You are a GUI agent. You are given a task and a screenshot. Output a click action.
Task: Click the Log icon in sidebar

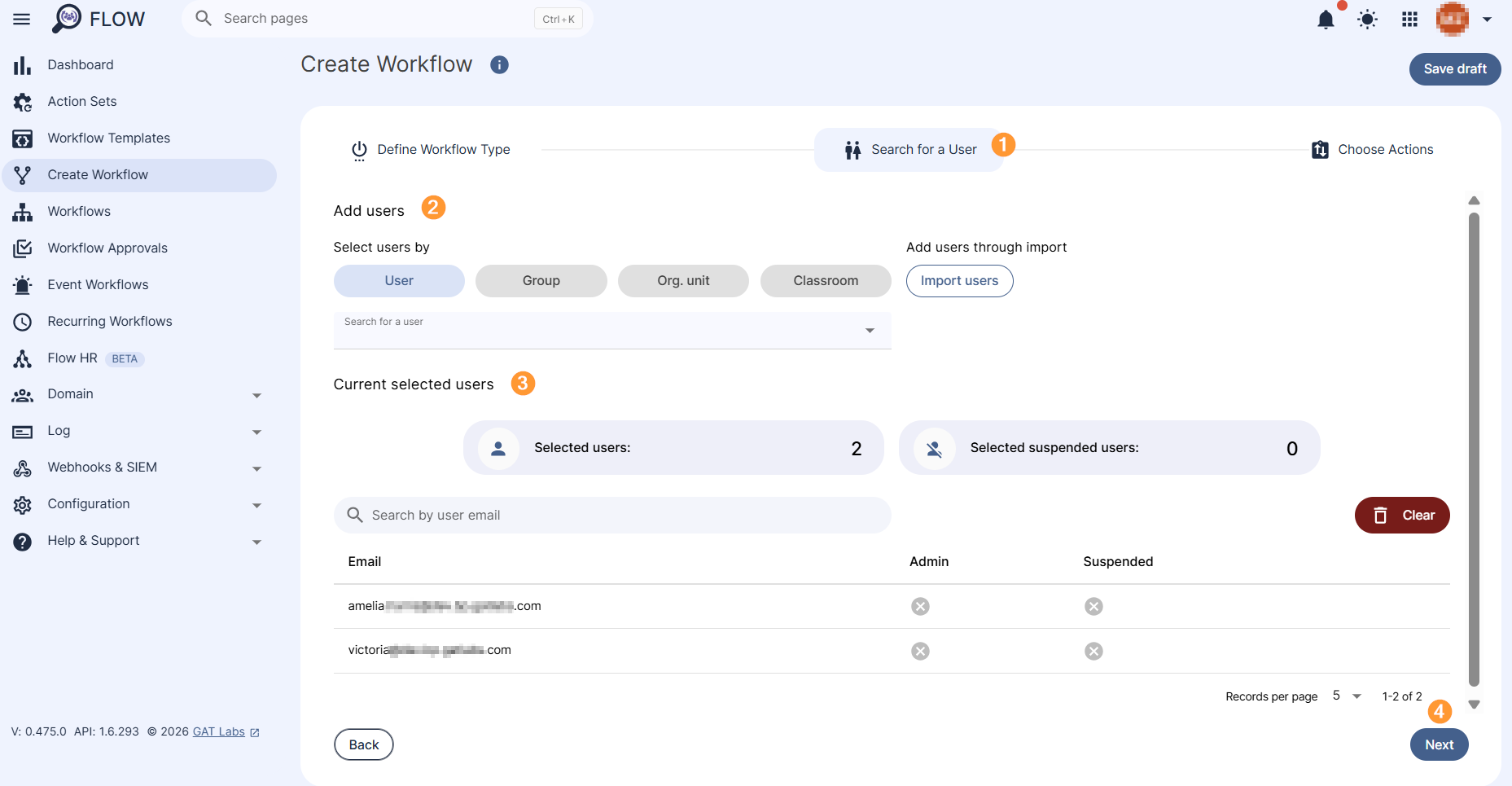pyautogui.click(x=23, y=432)
